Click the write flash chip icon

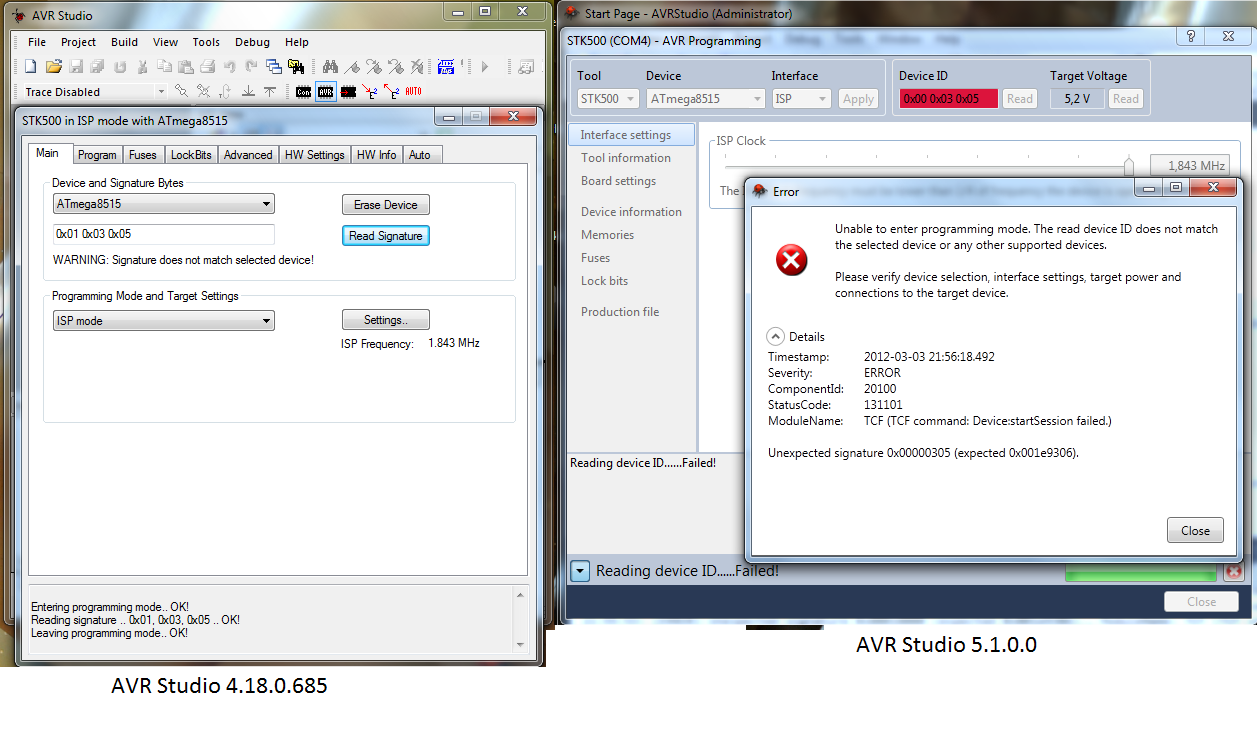[x=350, y=90]
